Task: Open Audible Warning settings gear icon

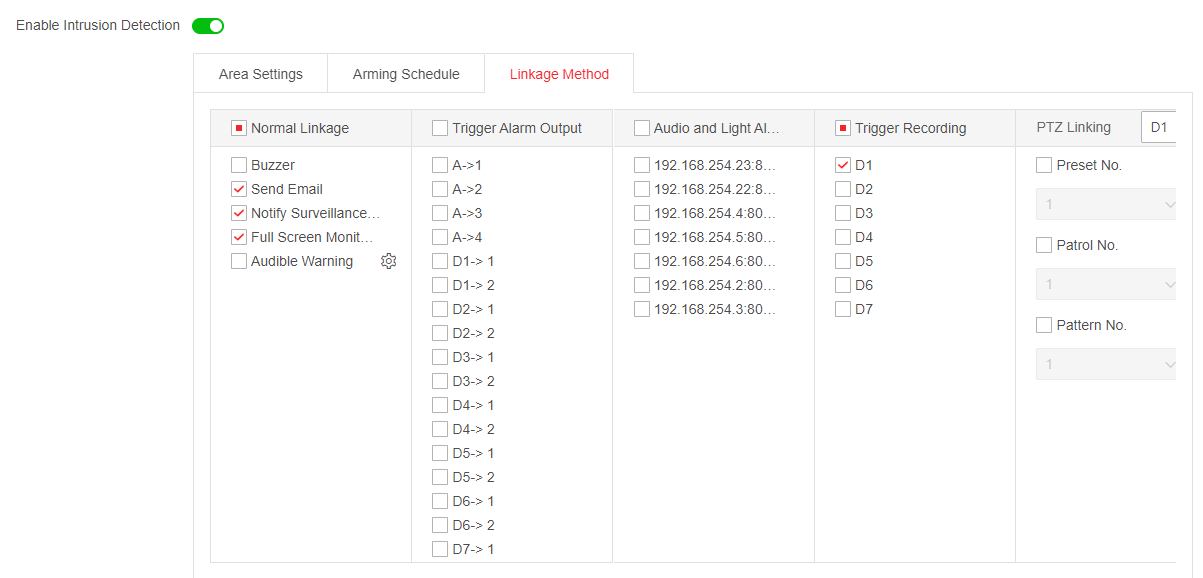Action: point(389,261)
